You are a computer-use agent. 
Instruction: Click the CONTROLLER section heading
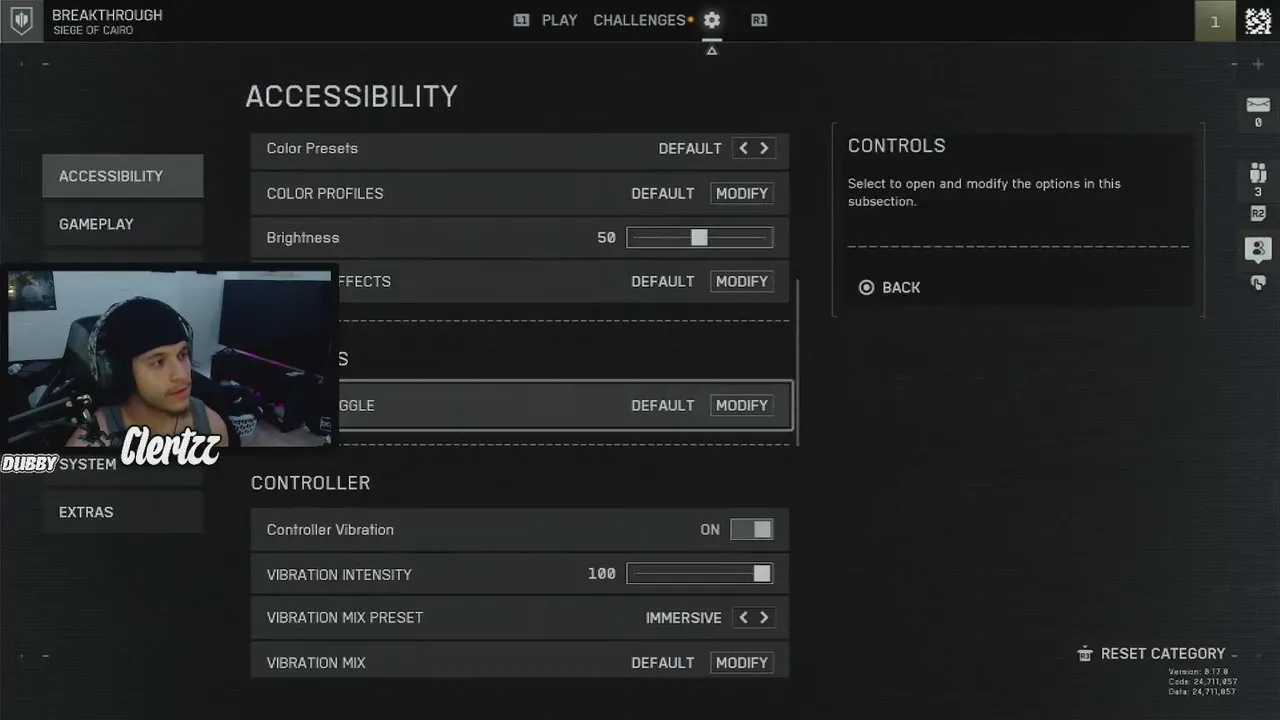[311, 483]
